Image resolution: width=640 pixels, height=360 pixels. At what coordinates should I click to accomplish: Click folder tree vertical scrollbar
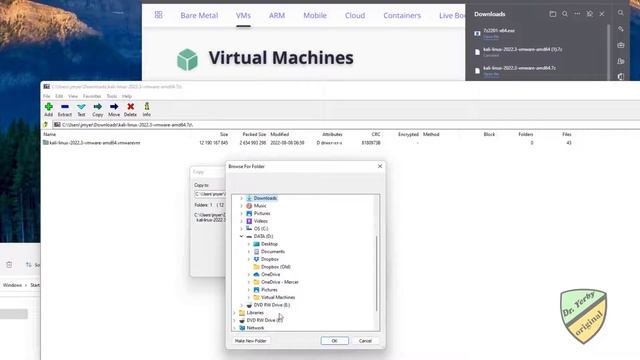click(x=377, y=273)
